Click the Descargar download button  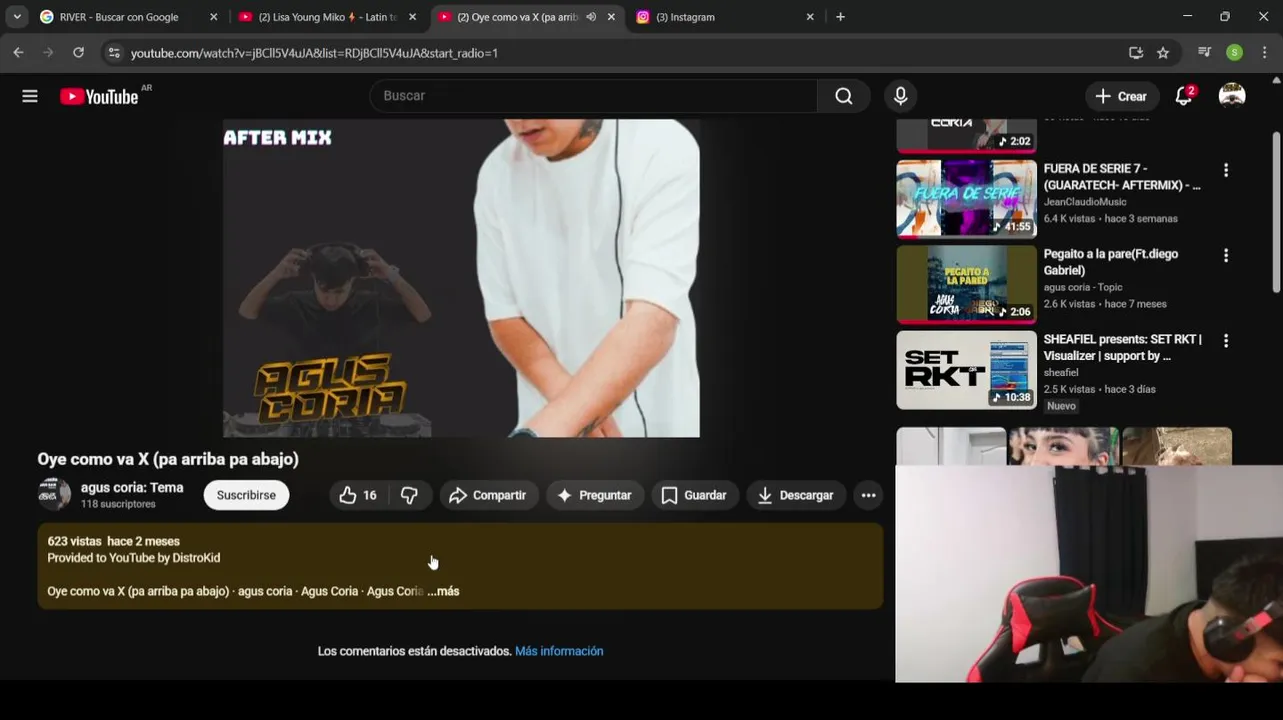point(796,495)
